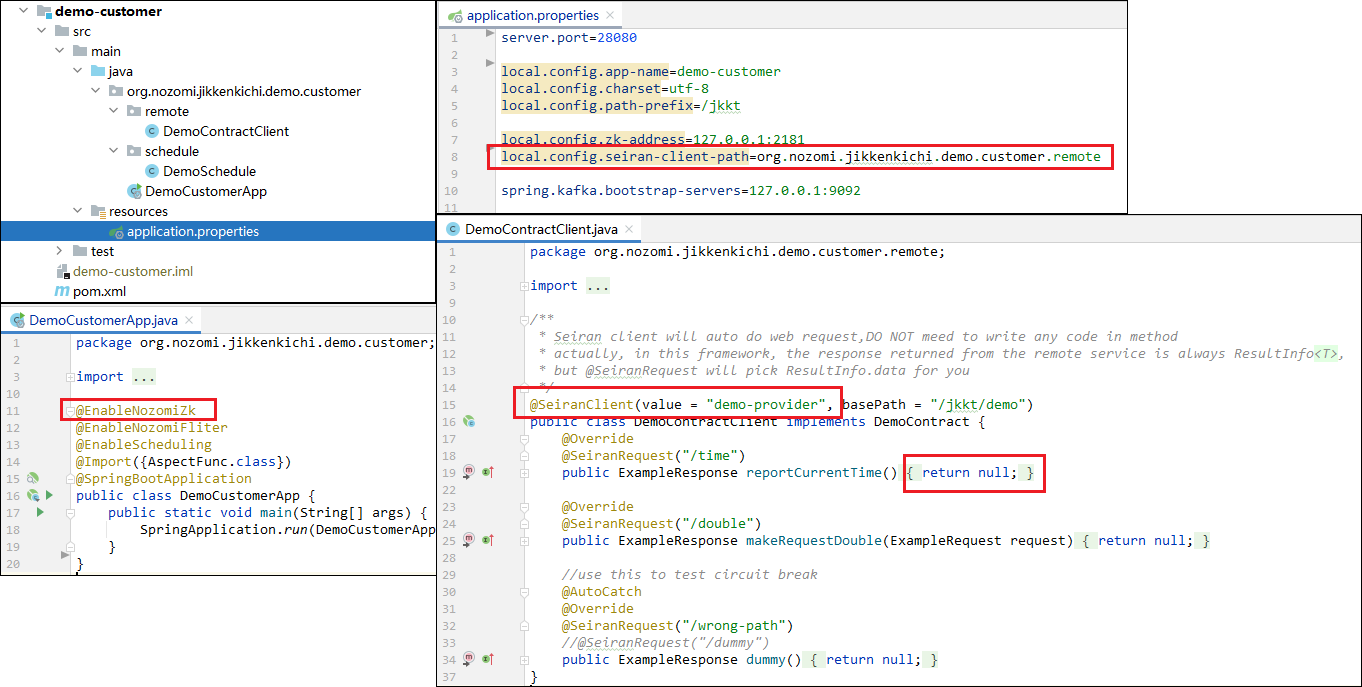
Task: Click runnable class icon of DemoCustomerApp in tree
Action: [x=133, y=191]
